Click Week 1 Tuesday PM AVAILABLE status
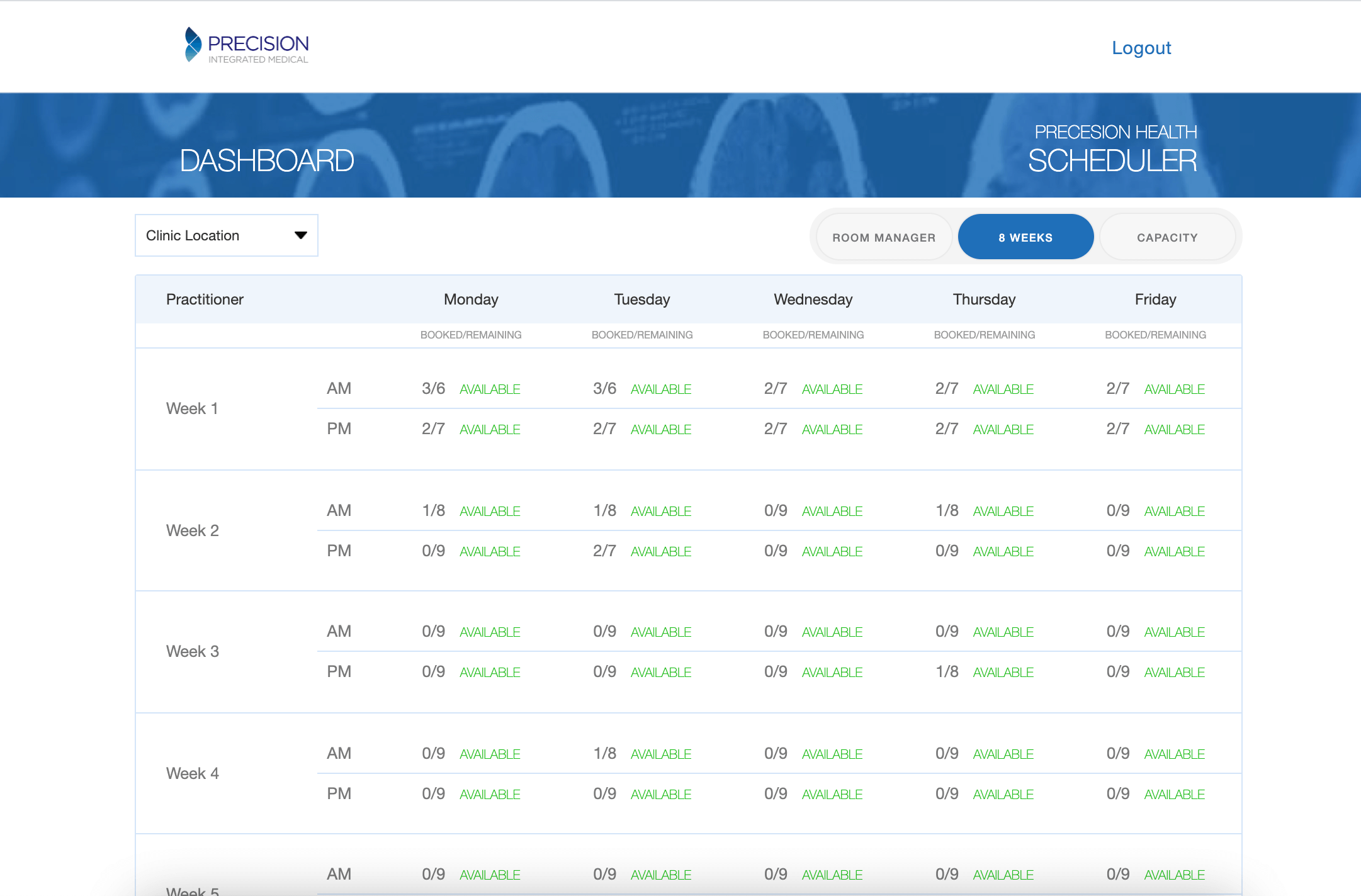Image resolution: width=1361 pixels, height=896 pixels. (x=661, y=430)
